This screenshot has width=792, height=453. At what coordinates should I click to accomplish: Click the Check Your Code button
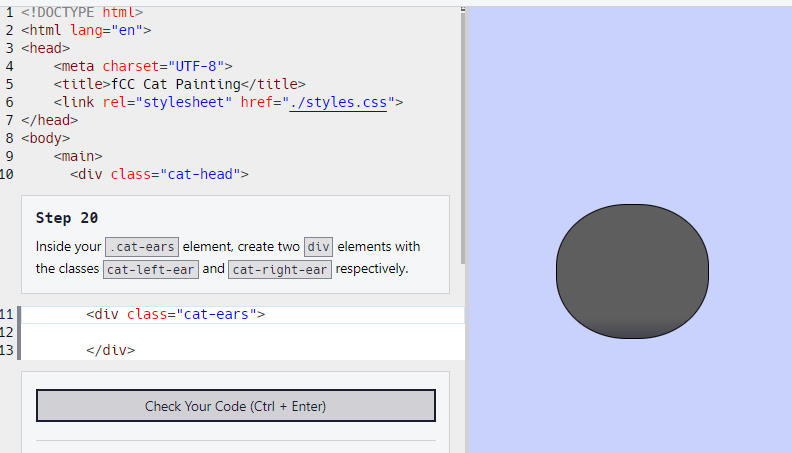[235, 406]
